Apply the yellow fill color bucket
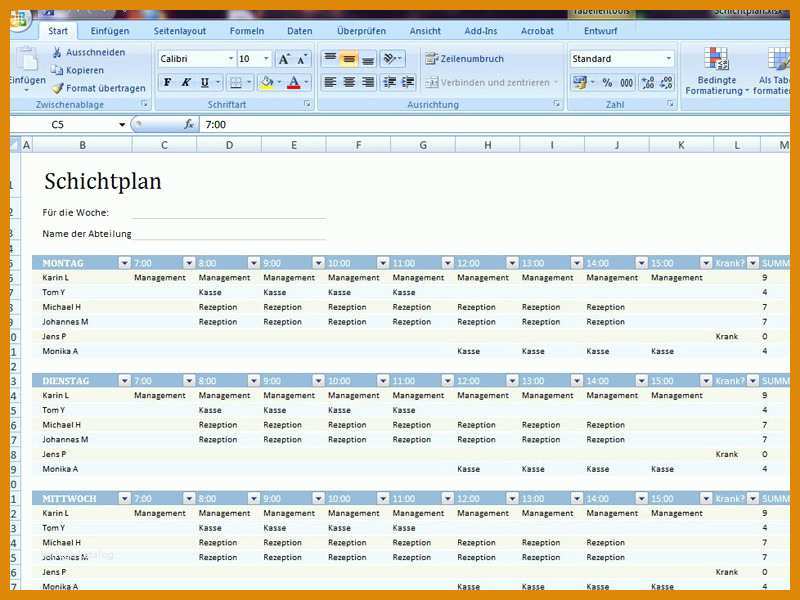The height and width of the screenshot is (600, 800). [x=266, y=82]
